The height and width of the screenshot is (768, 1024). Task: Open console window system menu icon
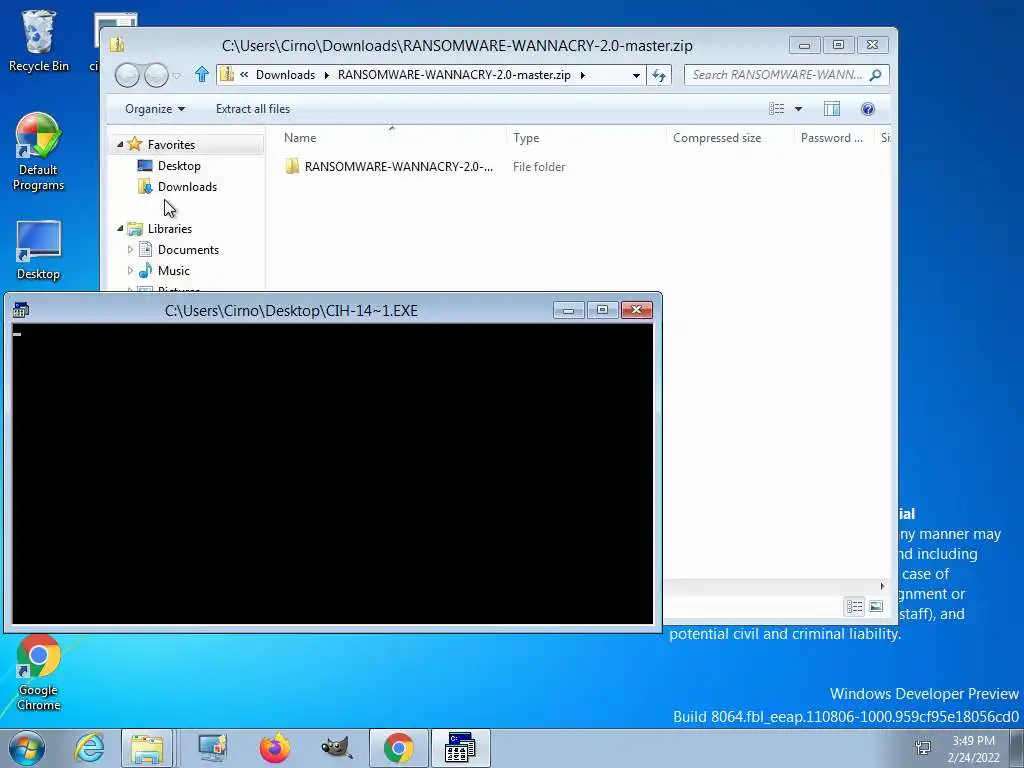(x=20, y=310)
